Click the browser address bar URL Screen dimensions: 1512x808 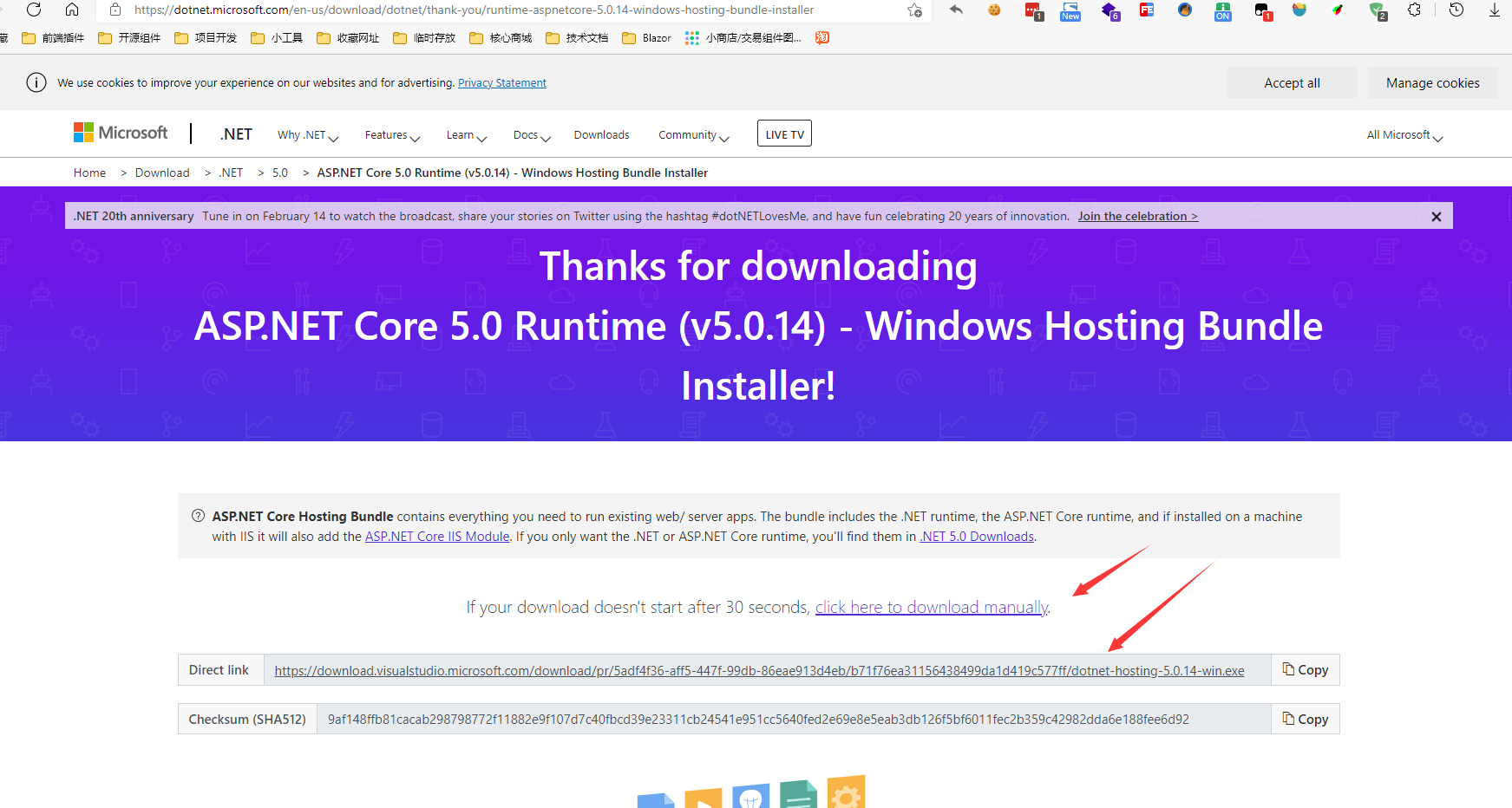(x=474, y=10)
